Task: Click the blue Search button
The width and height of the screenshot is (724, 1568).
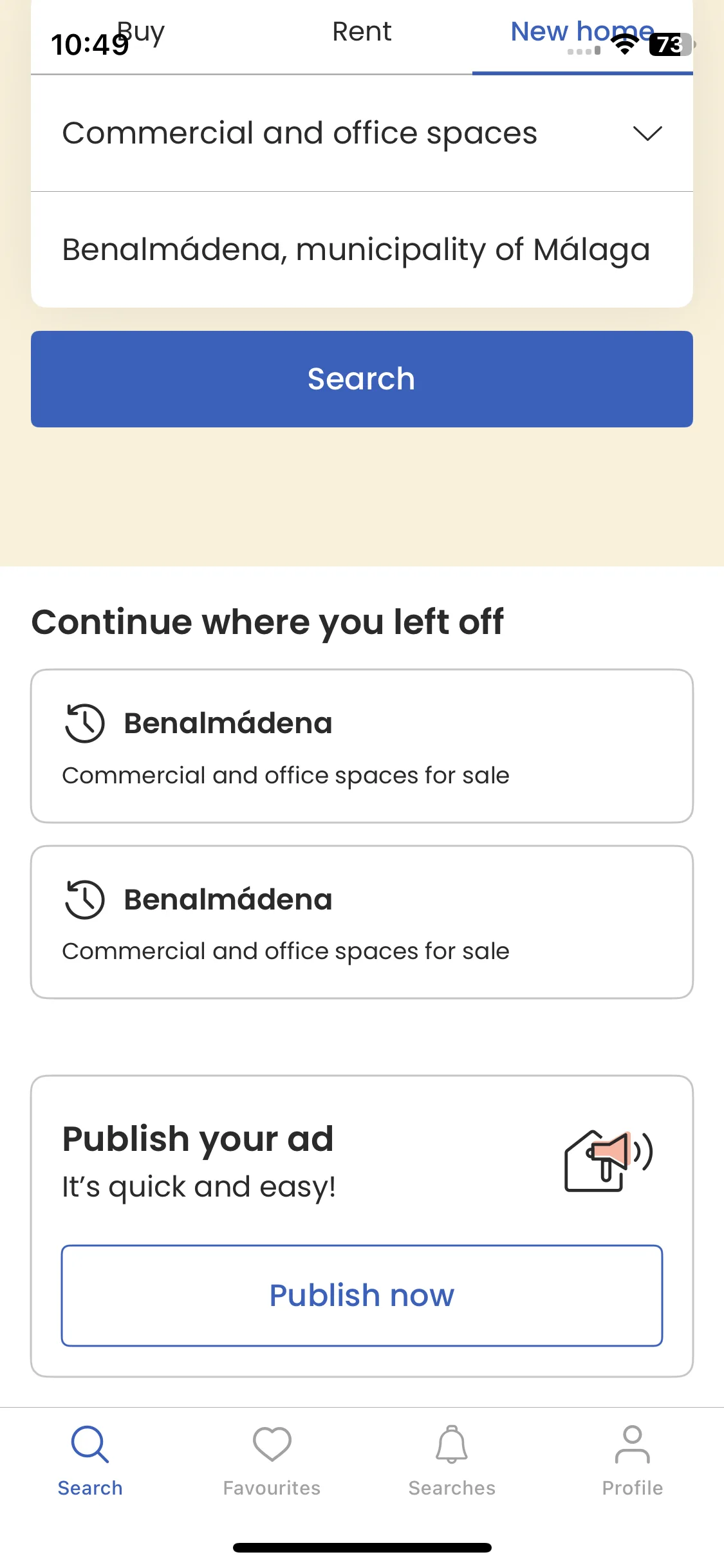Action: pos(362,379)
